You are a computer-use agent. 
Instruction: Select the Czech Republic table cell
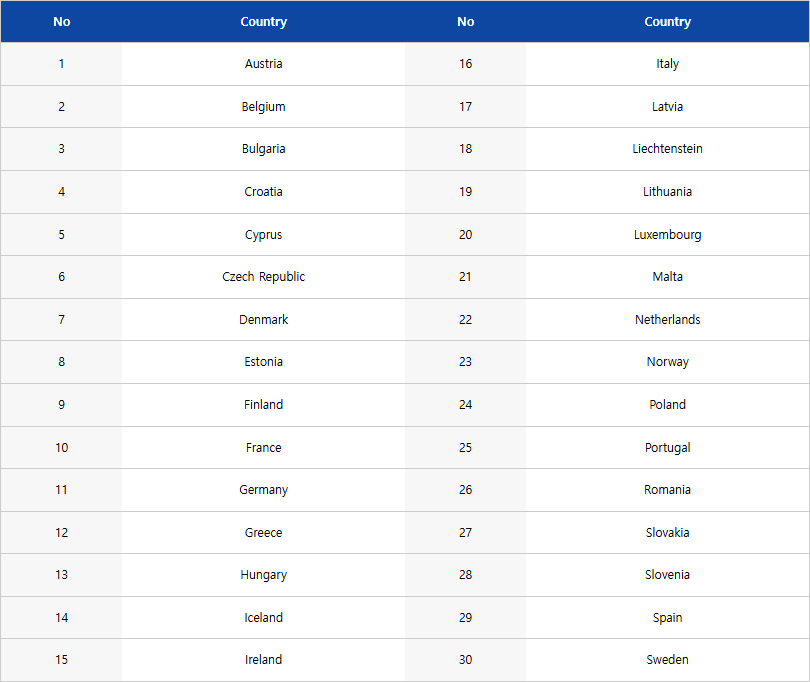263,277
